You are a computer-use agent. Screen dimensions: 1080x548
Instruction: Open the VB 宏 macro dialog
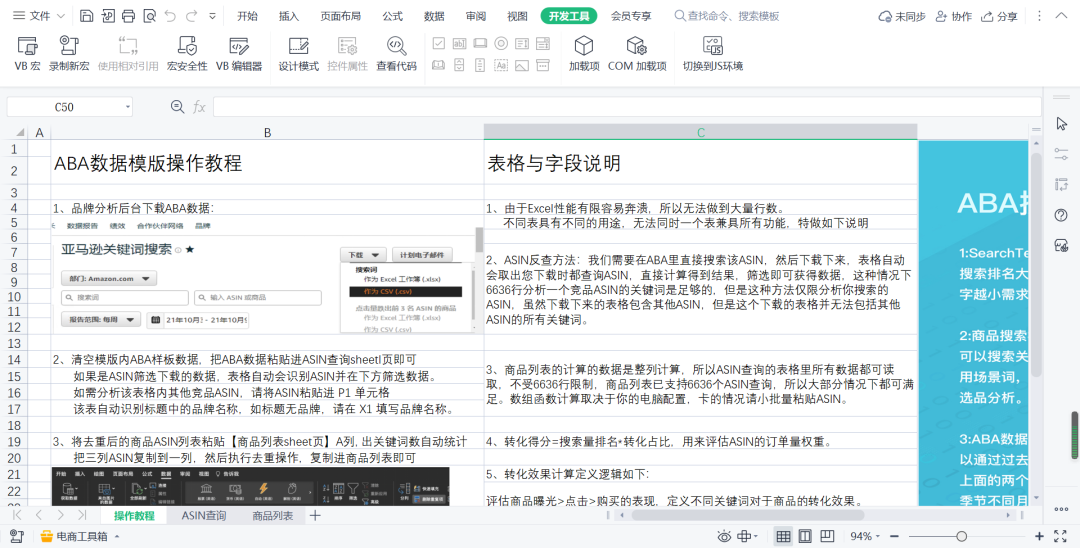27,46
